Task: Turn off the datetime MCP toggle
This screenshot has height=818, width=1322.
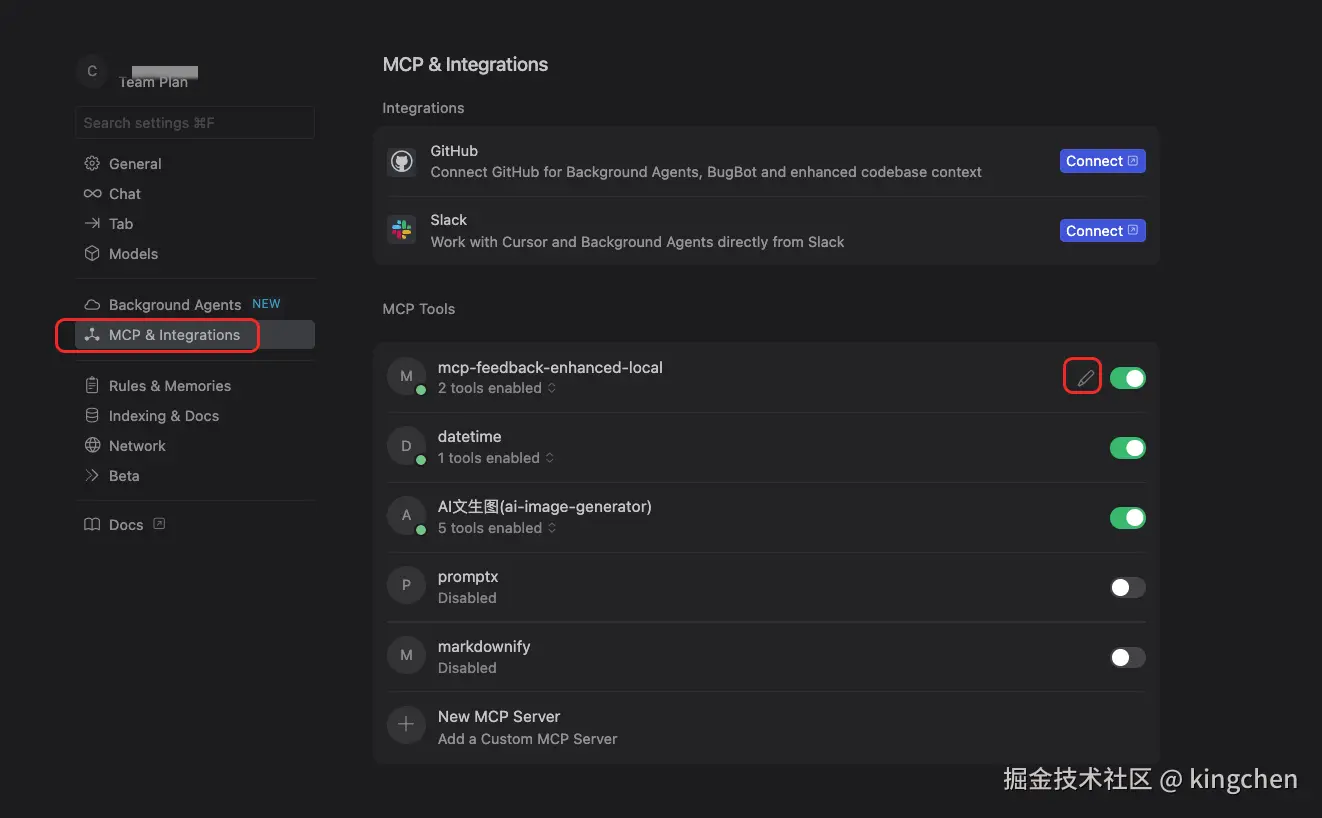Action: pos(1128,448)
